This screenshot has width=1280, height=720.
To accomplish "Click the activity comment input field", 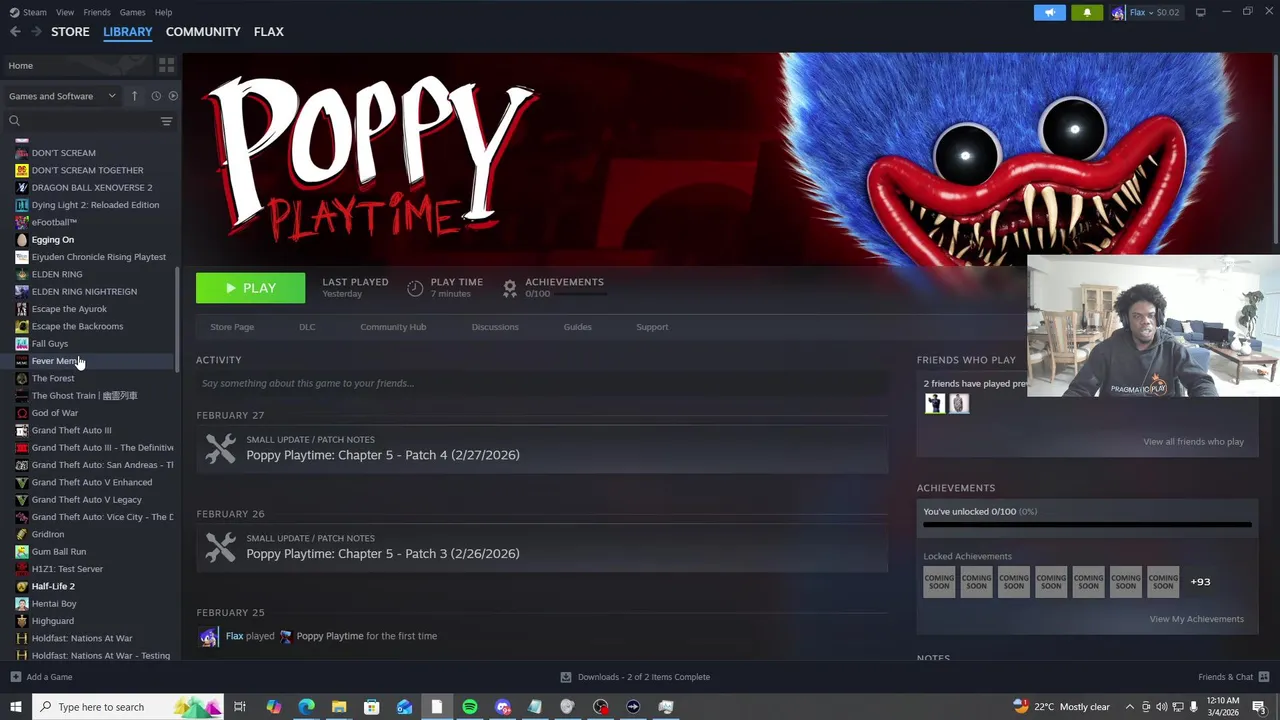I will coord(542,383).
